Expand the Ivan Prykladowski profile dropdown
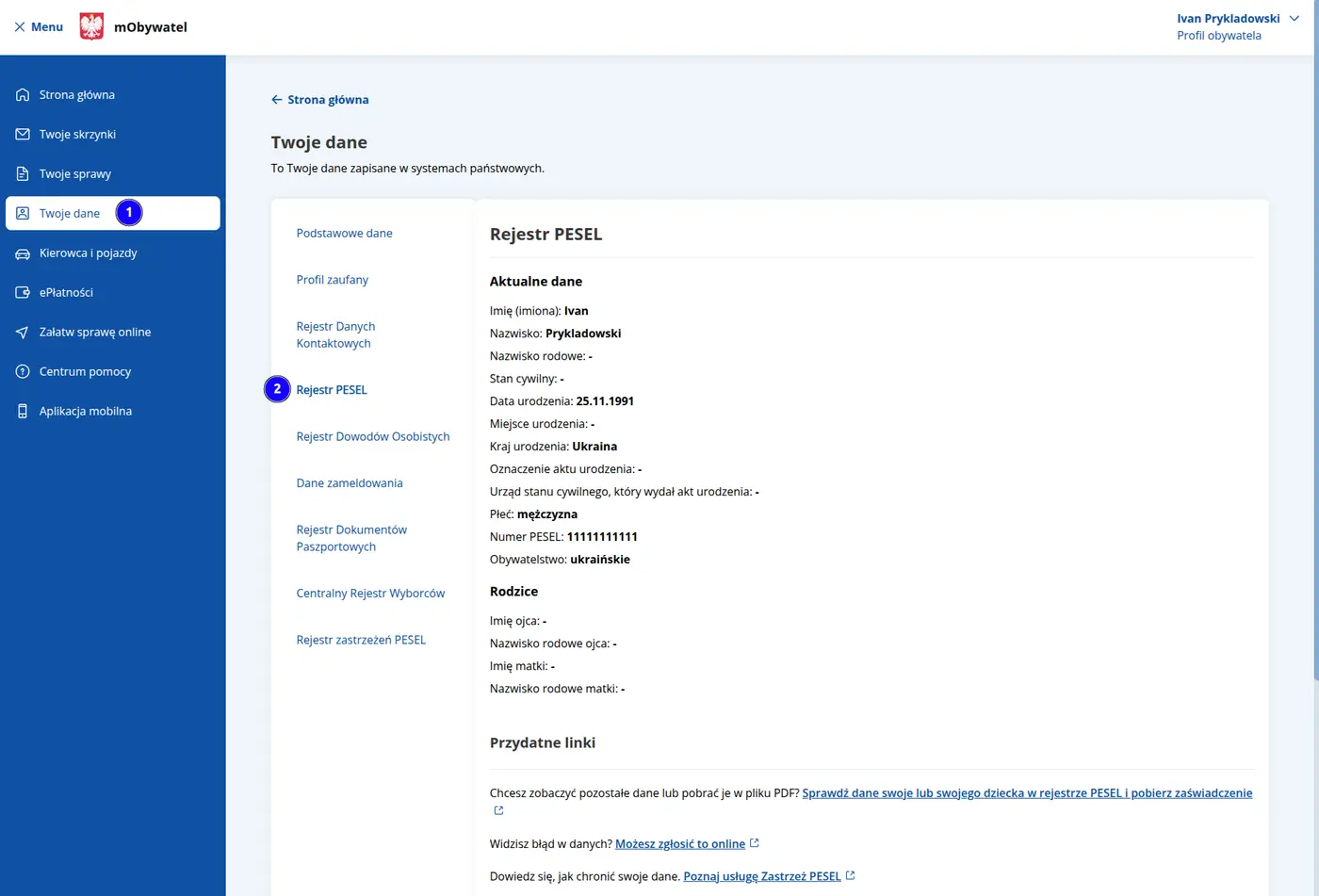 point(1295,19)
